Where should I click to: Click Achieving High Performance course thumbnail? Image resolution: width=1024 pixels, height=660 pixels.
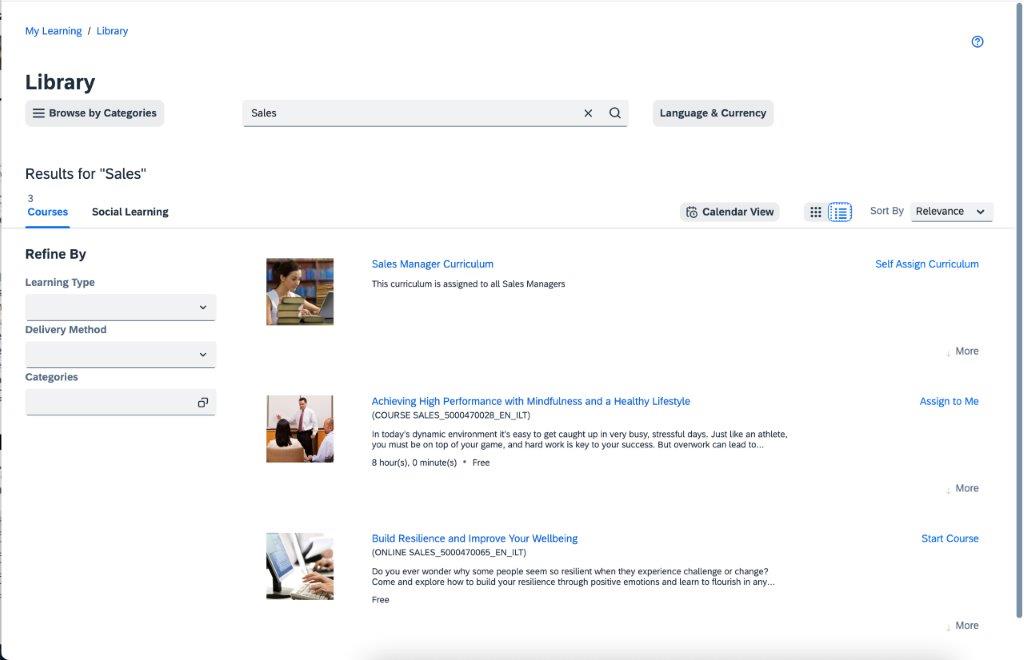click(300, 428)
